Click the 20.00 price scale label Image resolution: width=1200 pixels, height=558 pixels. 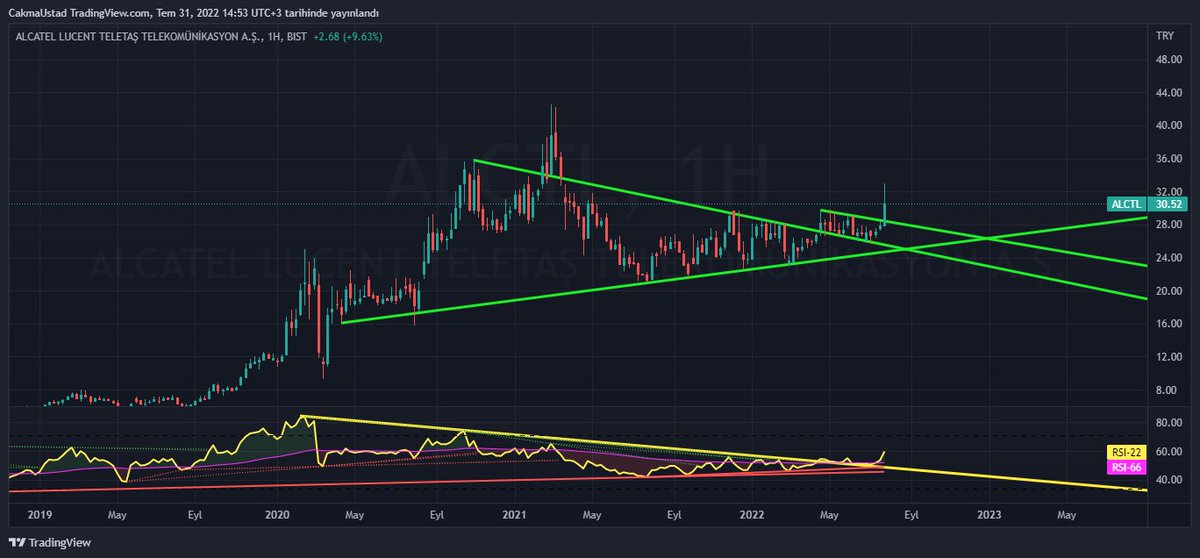1168,290
